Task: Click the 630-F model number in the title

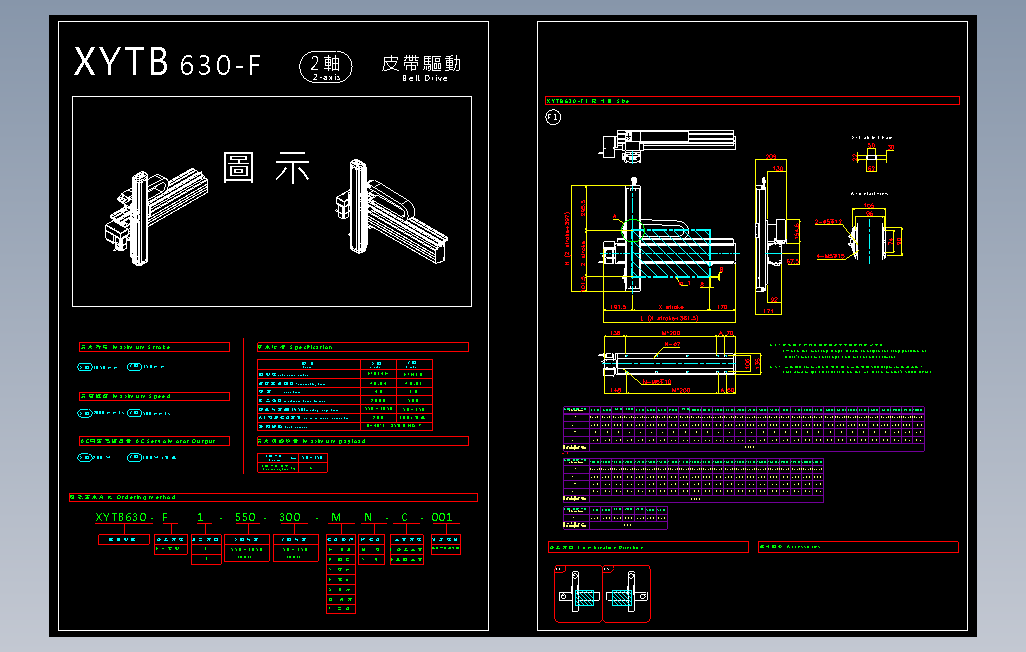Action: point(220,65)
